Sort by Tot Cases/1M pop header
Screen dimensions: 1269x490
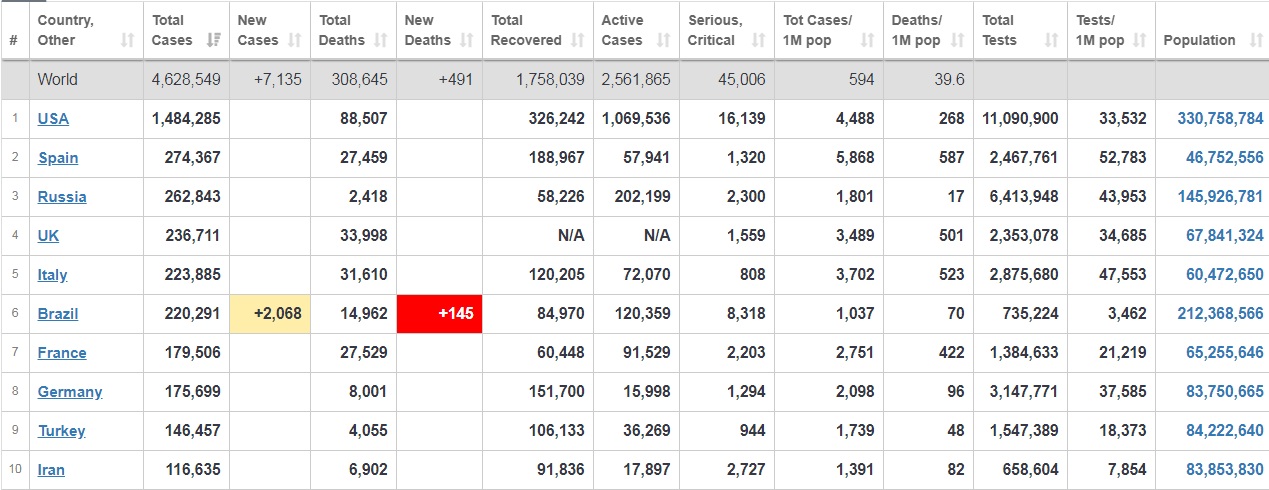point(828,30)
